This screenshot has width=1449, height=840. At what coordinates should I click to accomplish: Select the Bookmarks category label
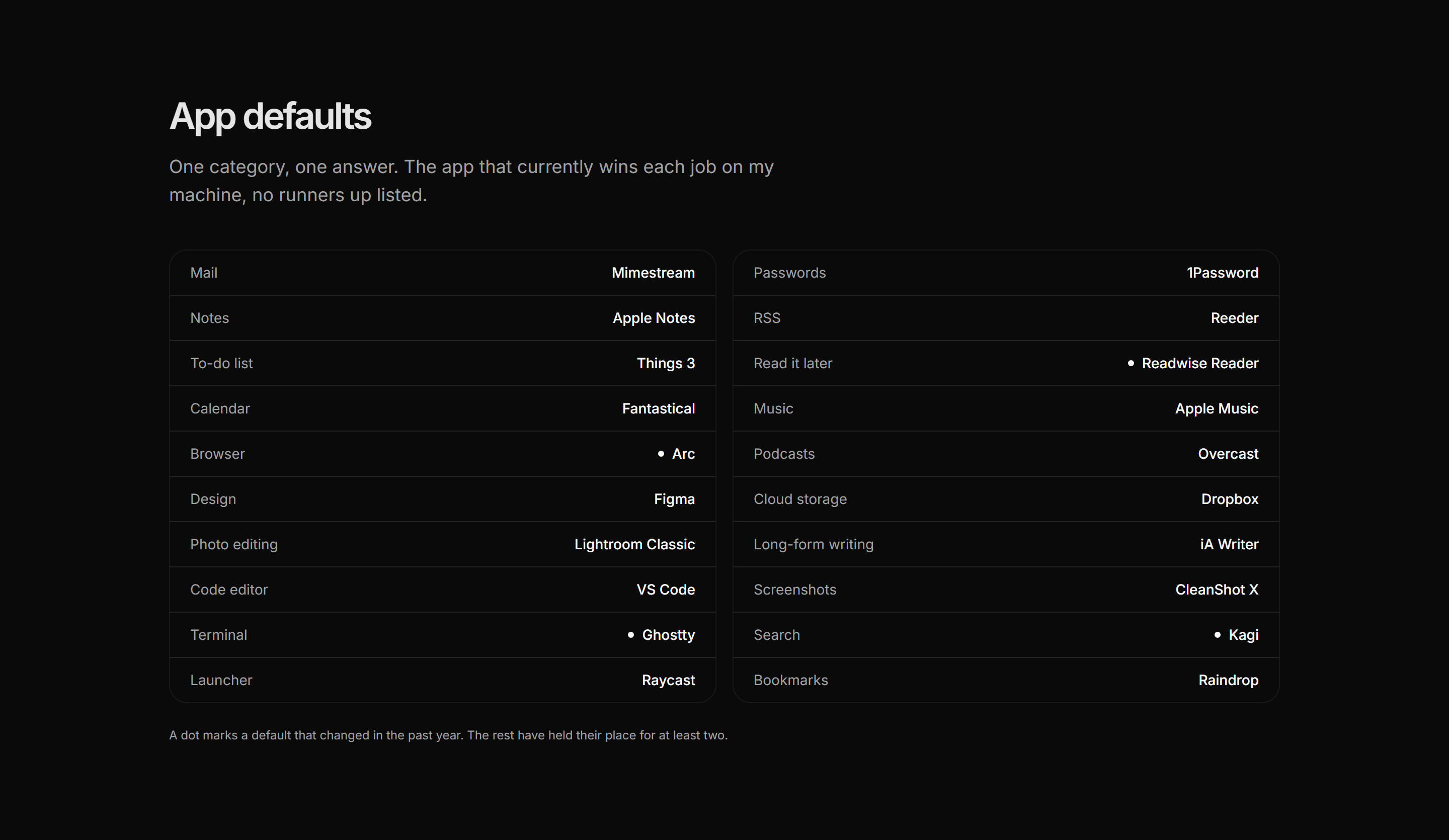pyautogui.click(x=790, y=680)
